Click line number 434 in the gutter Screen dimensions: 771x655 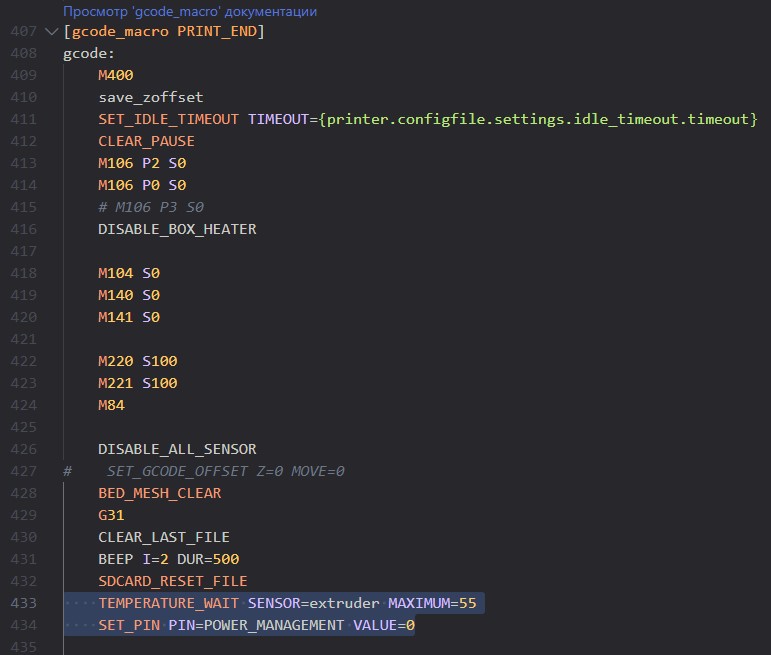24,626
